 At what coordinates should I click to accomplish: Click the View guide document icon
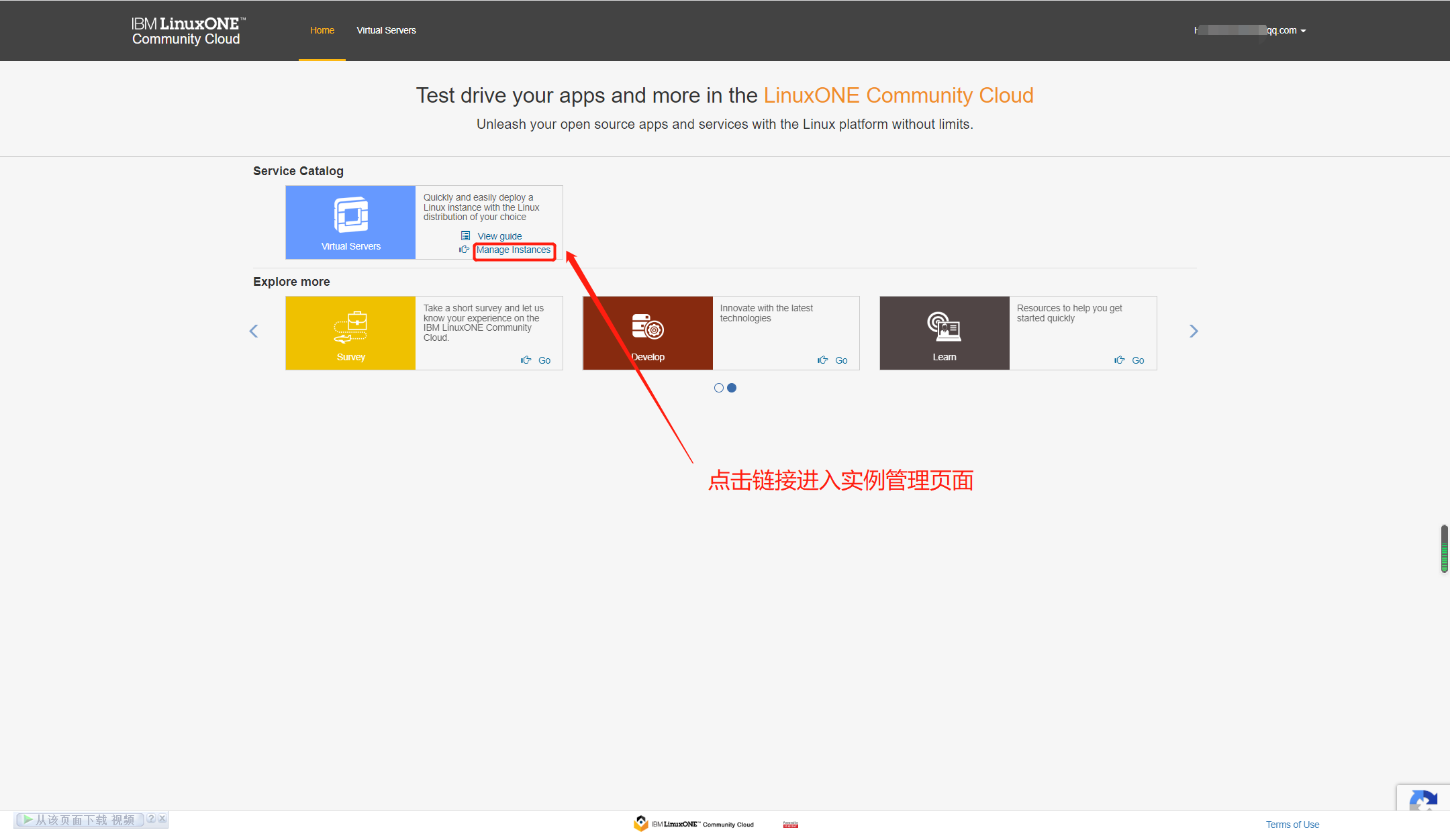[465, 235]
